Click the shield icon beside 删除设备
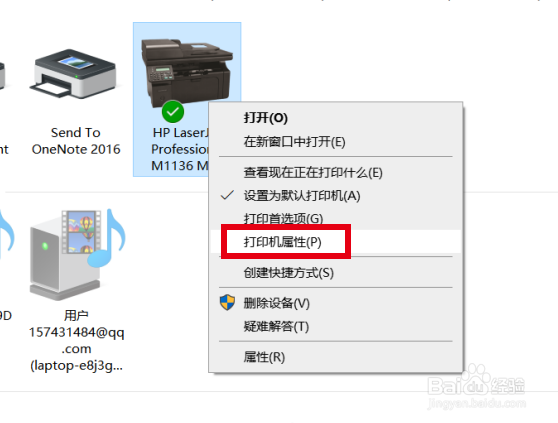Image resolution: width=558 pixels, height=423 pixels. click(x=227, y=302)
